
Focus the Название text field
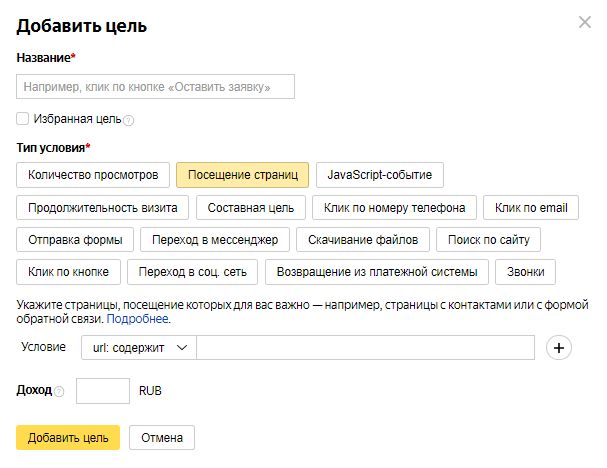point(156,87)
